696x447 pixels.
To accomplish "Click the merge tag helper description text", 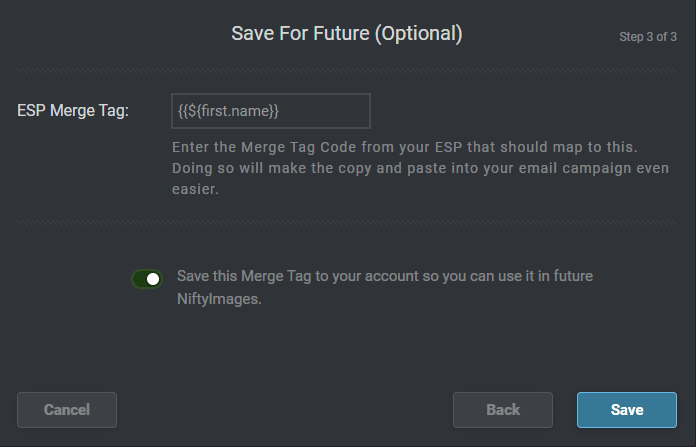I will [x=420, y=167].
